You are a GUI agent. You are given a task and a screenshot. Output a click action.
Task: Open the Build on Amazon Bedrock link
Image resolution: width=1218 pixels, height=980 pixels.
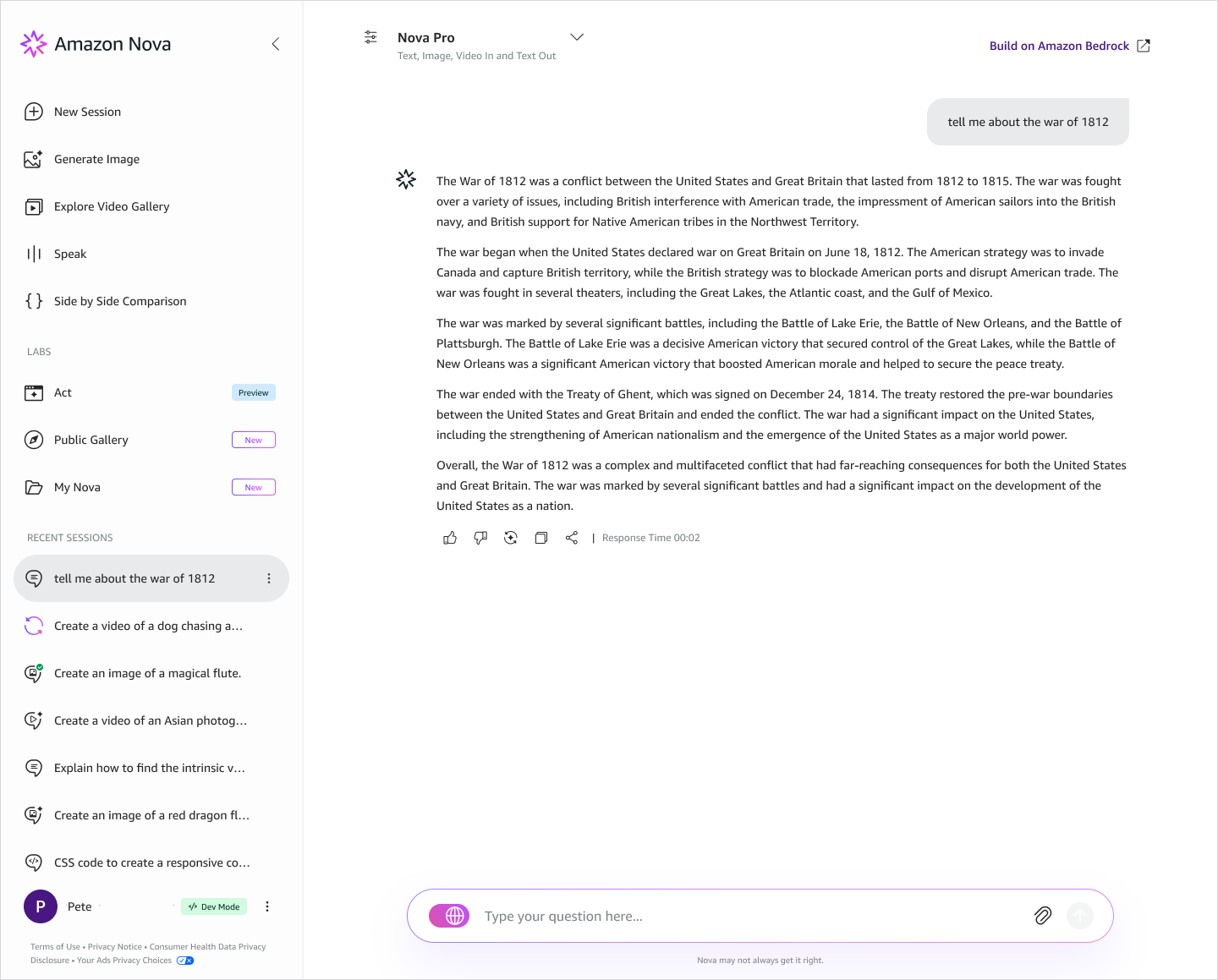[1069, 46]
